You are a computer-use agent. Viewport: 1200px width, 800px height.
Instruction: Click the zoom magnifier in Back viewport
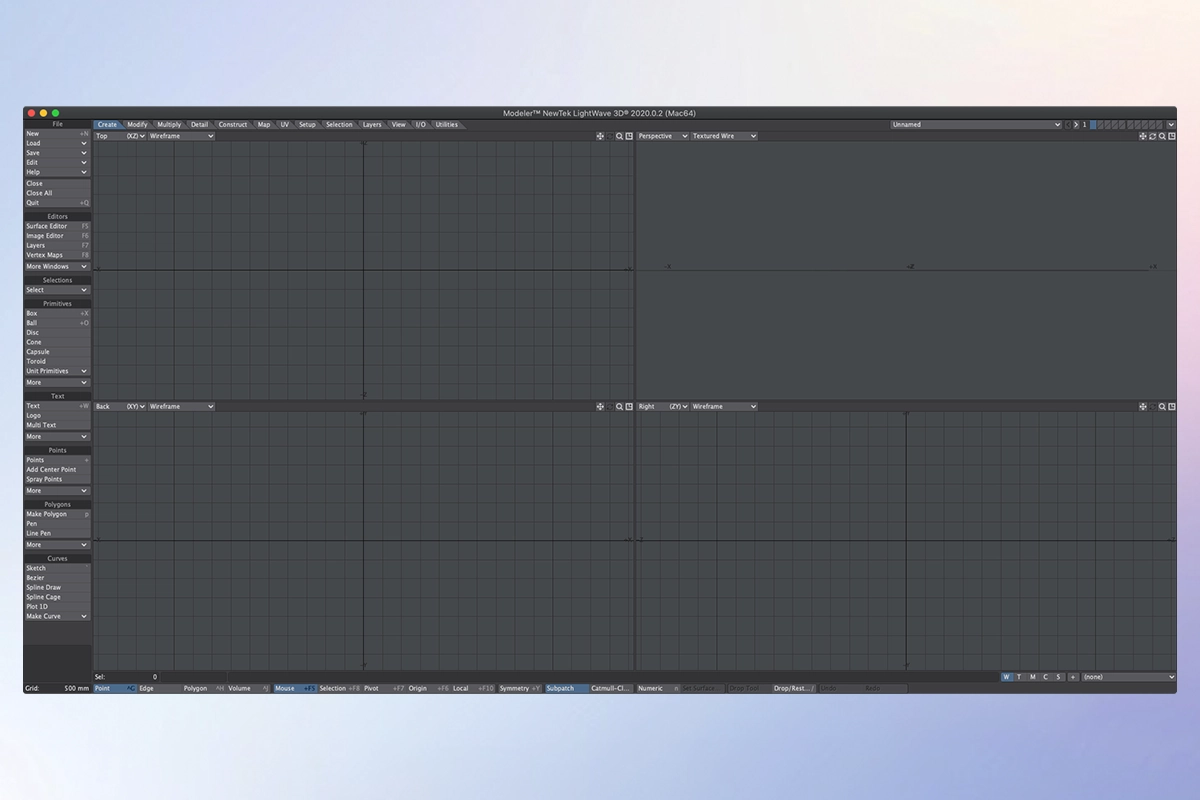619,407
